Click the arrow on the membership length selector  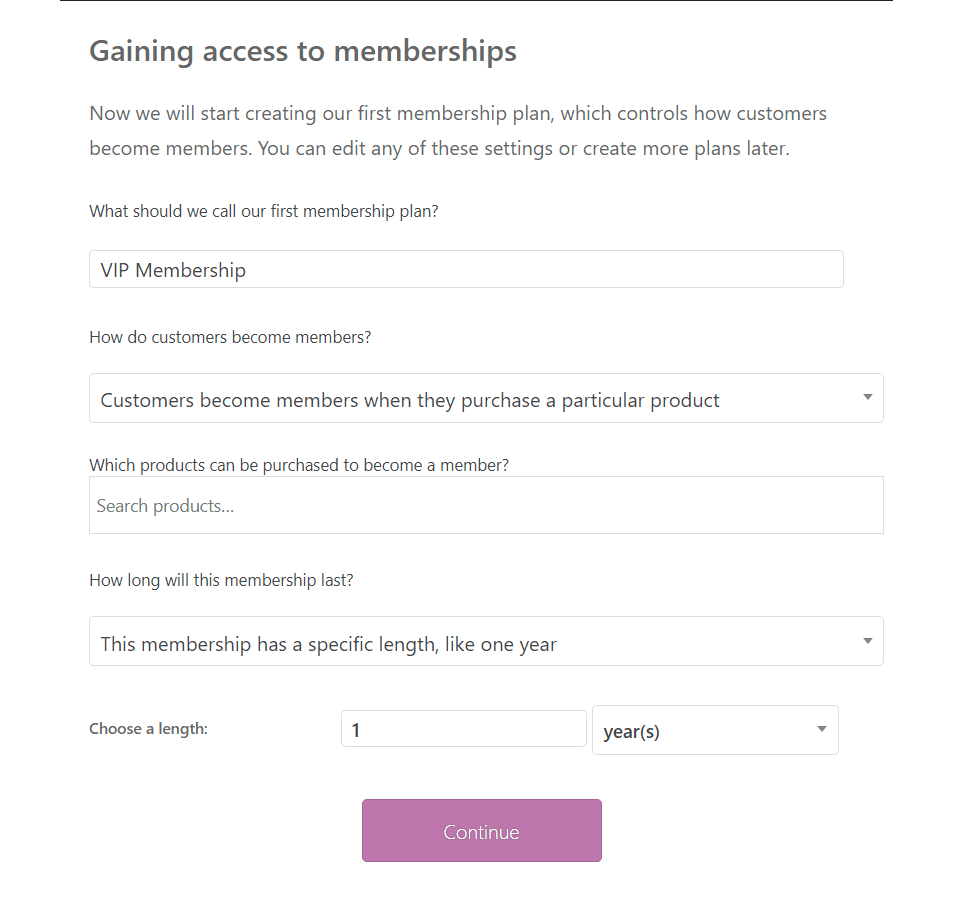868,641
